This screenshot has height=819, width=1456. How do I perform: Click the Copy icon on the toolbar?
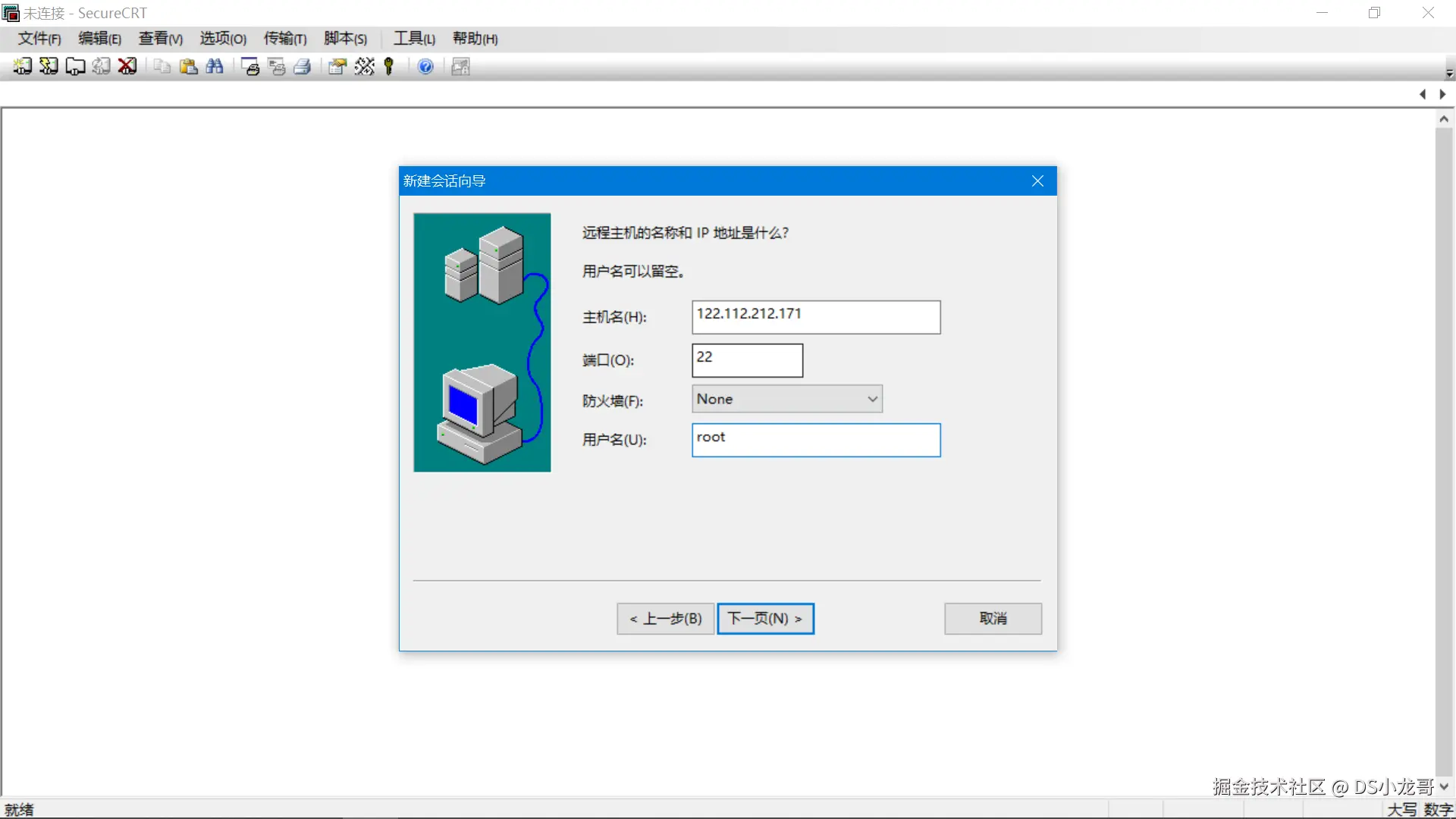click(x=161, y=67)
